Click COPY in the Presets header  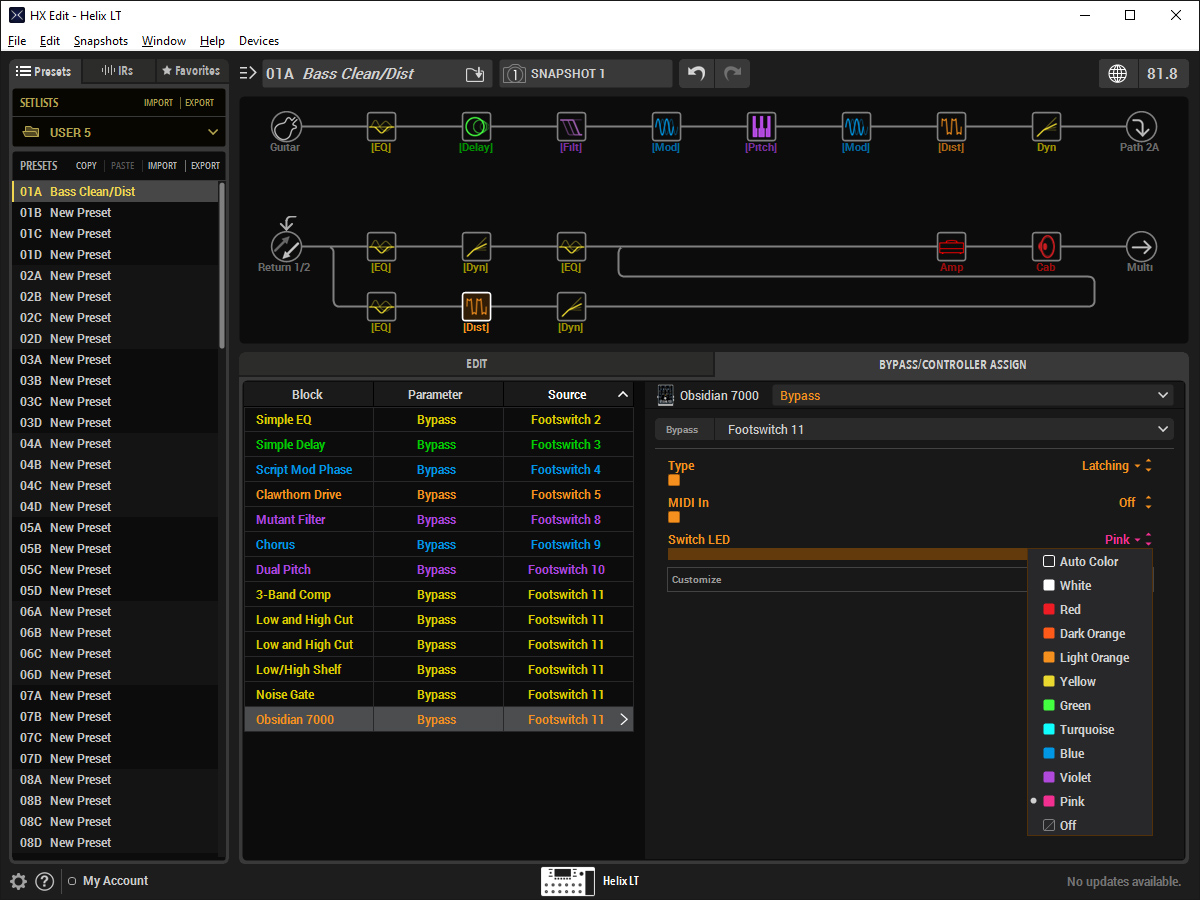[x=87, y=166]
